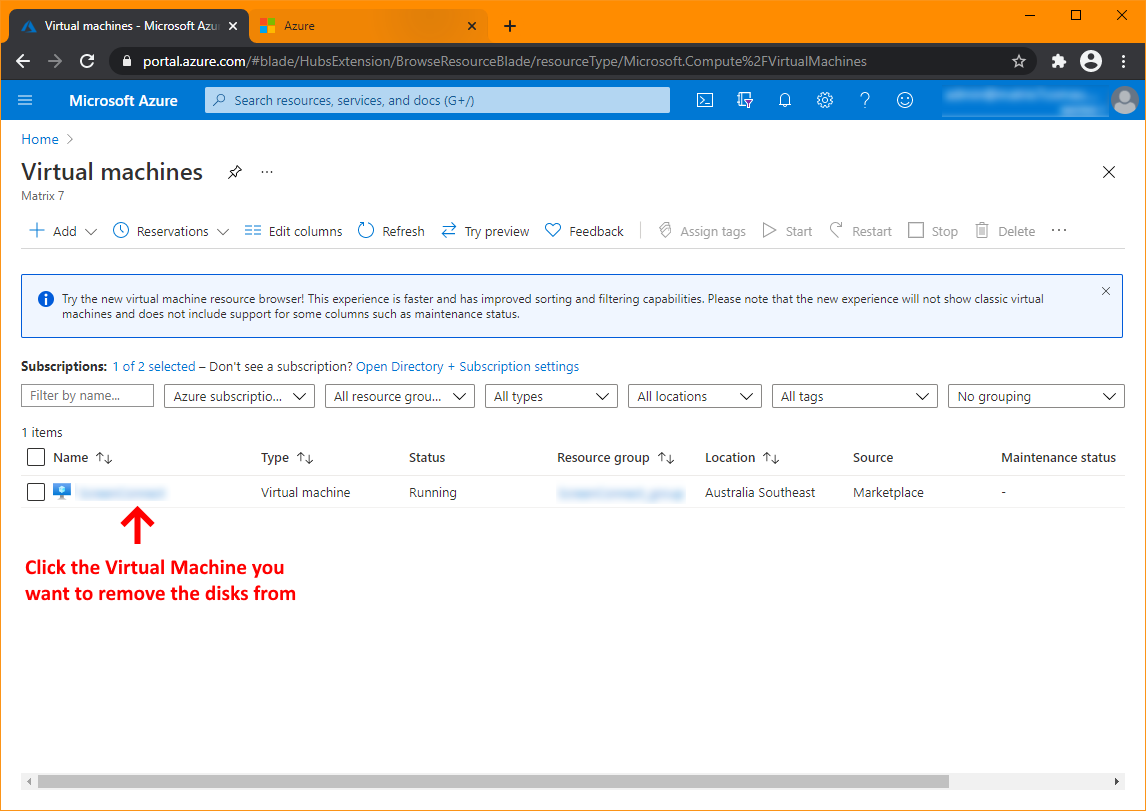
Task: Sort by Type column arrows
Action: click(305, 458)
